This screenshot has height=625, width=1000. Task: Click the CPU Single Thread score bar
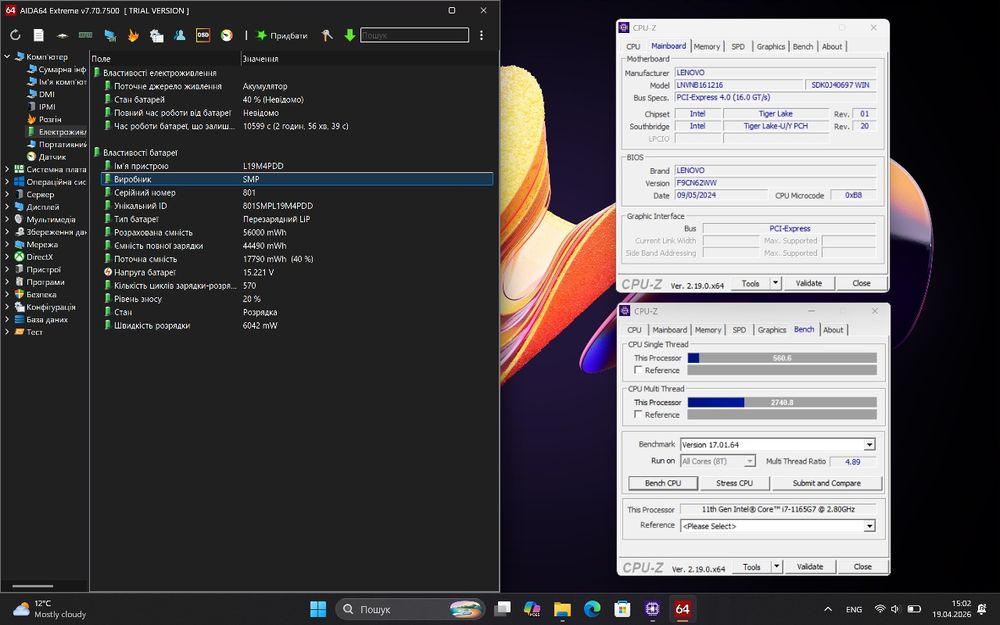782,358
